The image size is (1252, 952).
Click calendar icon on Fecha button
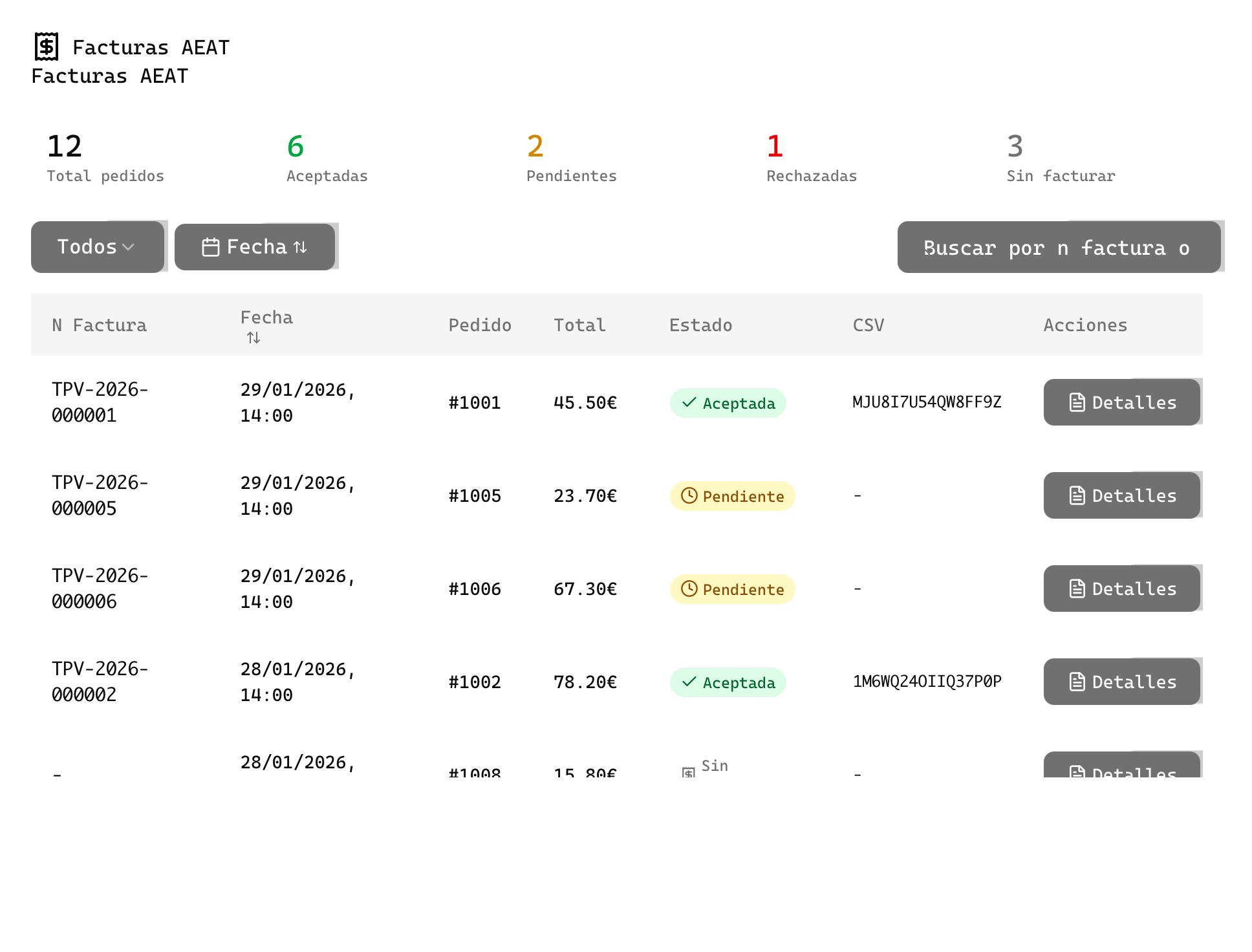[x=211, y=247]
